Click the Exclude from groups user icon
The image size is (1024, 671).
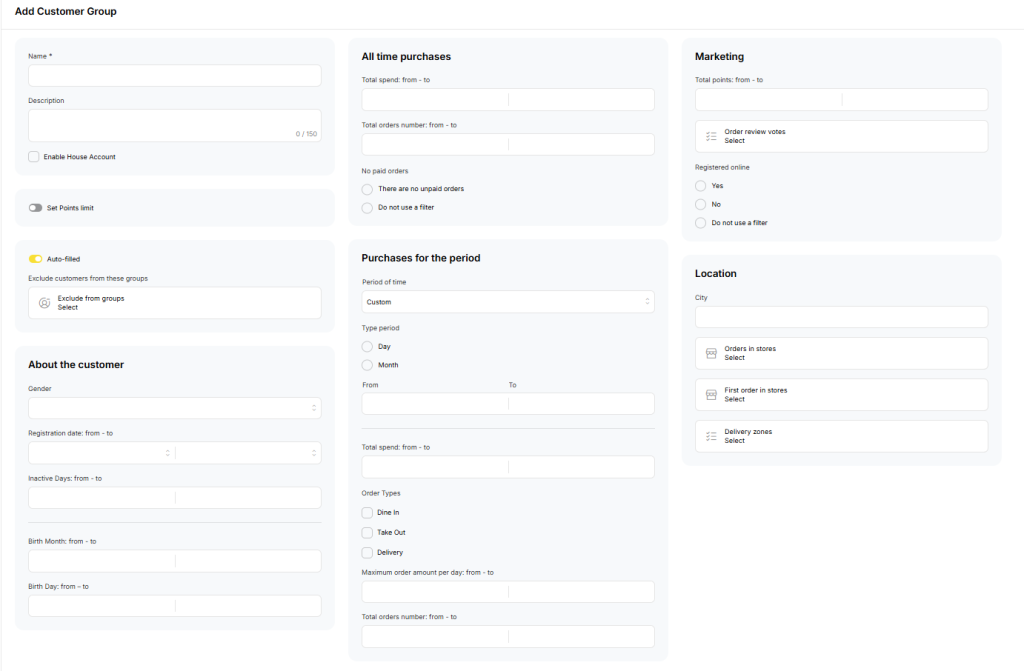(x=44, y=303)
